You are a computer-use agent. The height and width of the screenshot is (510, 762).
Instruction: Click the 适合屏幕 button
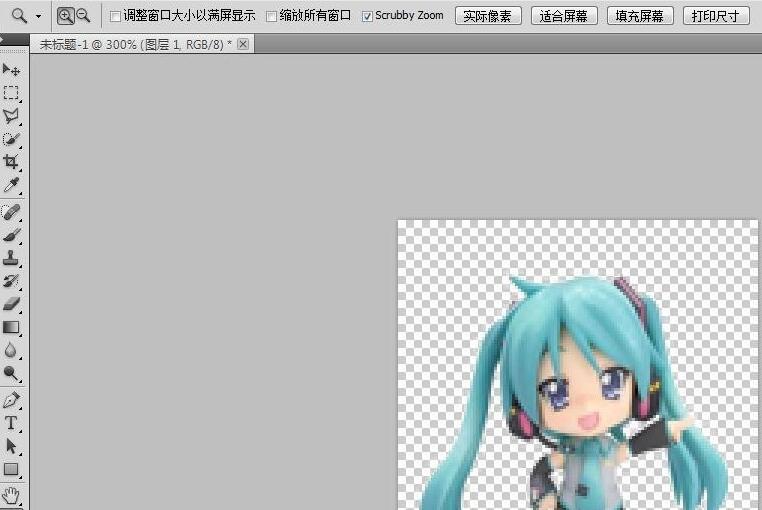point(564,16)
